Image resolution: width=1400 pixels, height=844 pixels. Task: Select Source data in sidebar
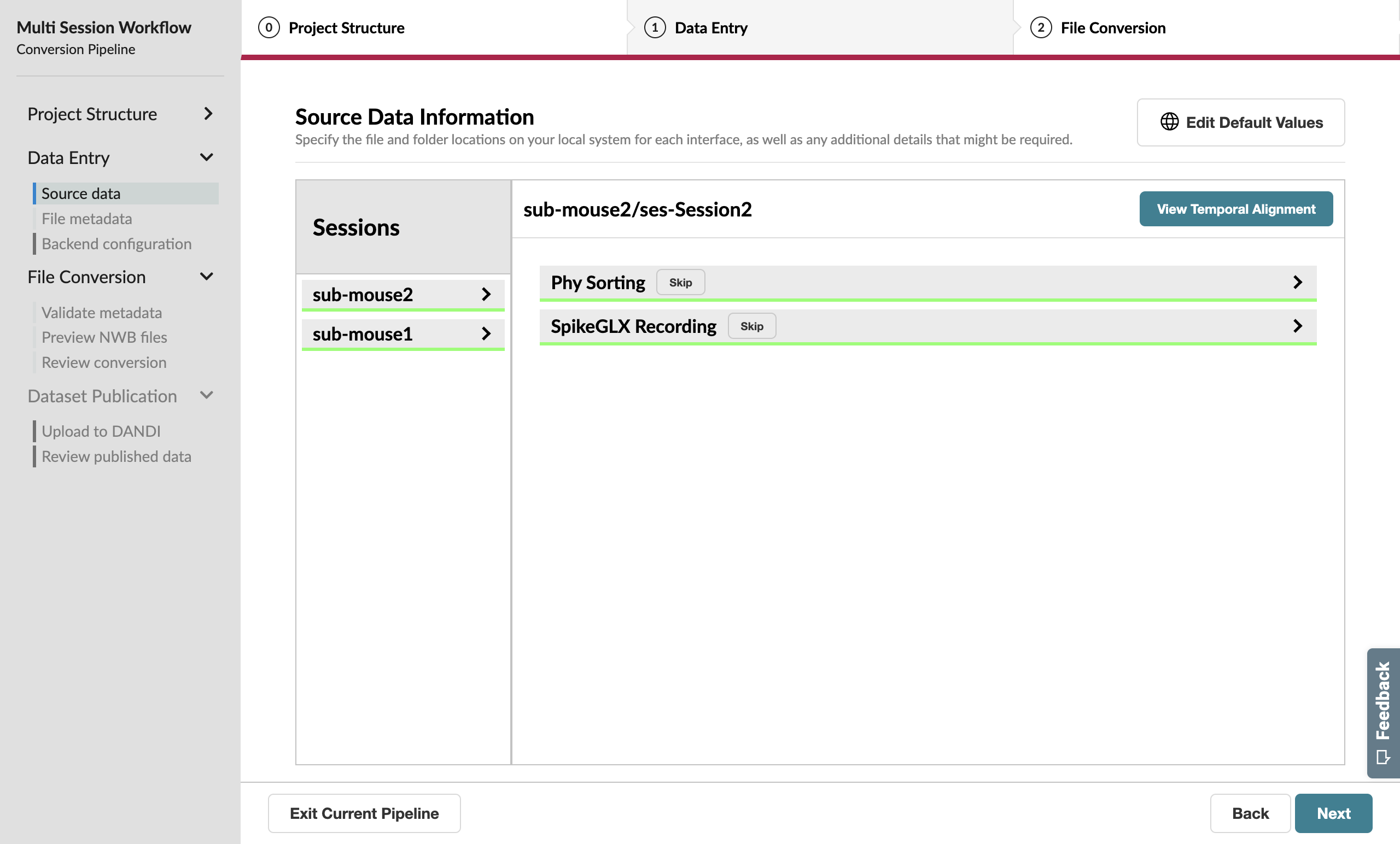point(126,194)
